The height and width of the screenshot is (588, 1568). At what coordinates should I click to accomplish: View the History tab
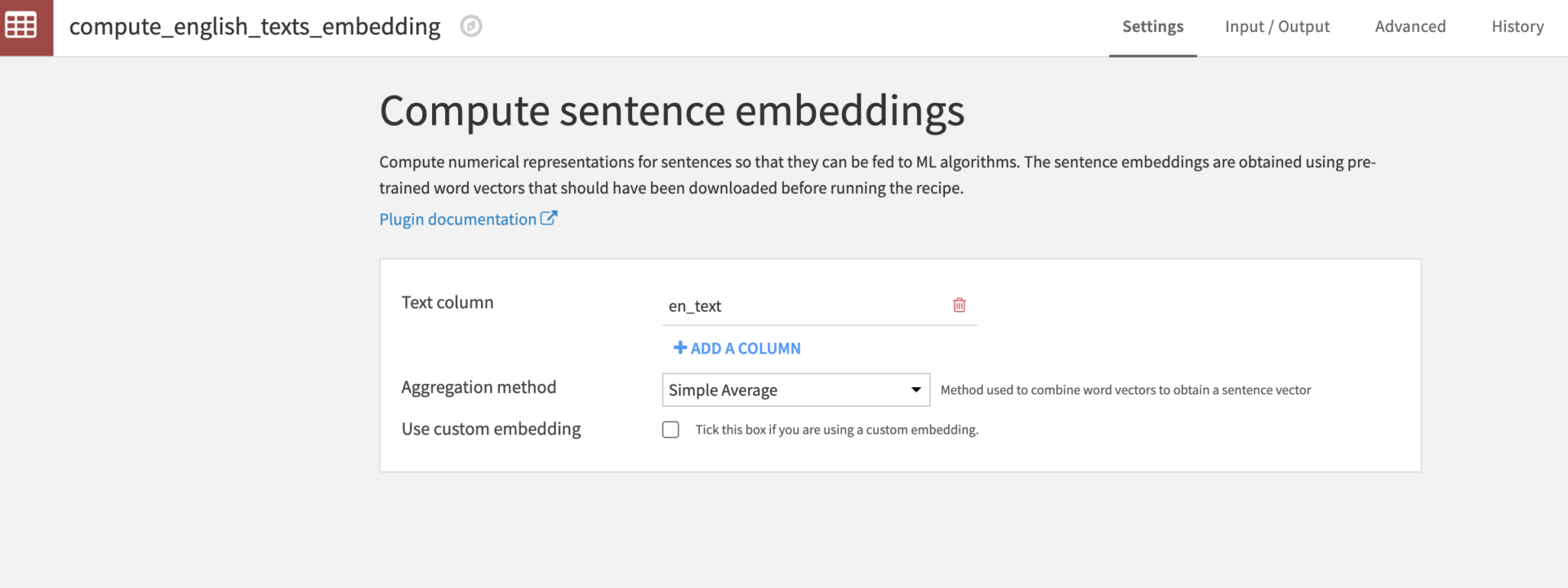(x=1517, y=26)
